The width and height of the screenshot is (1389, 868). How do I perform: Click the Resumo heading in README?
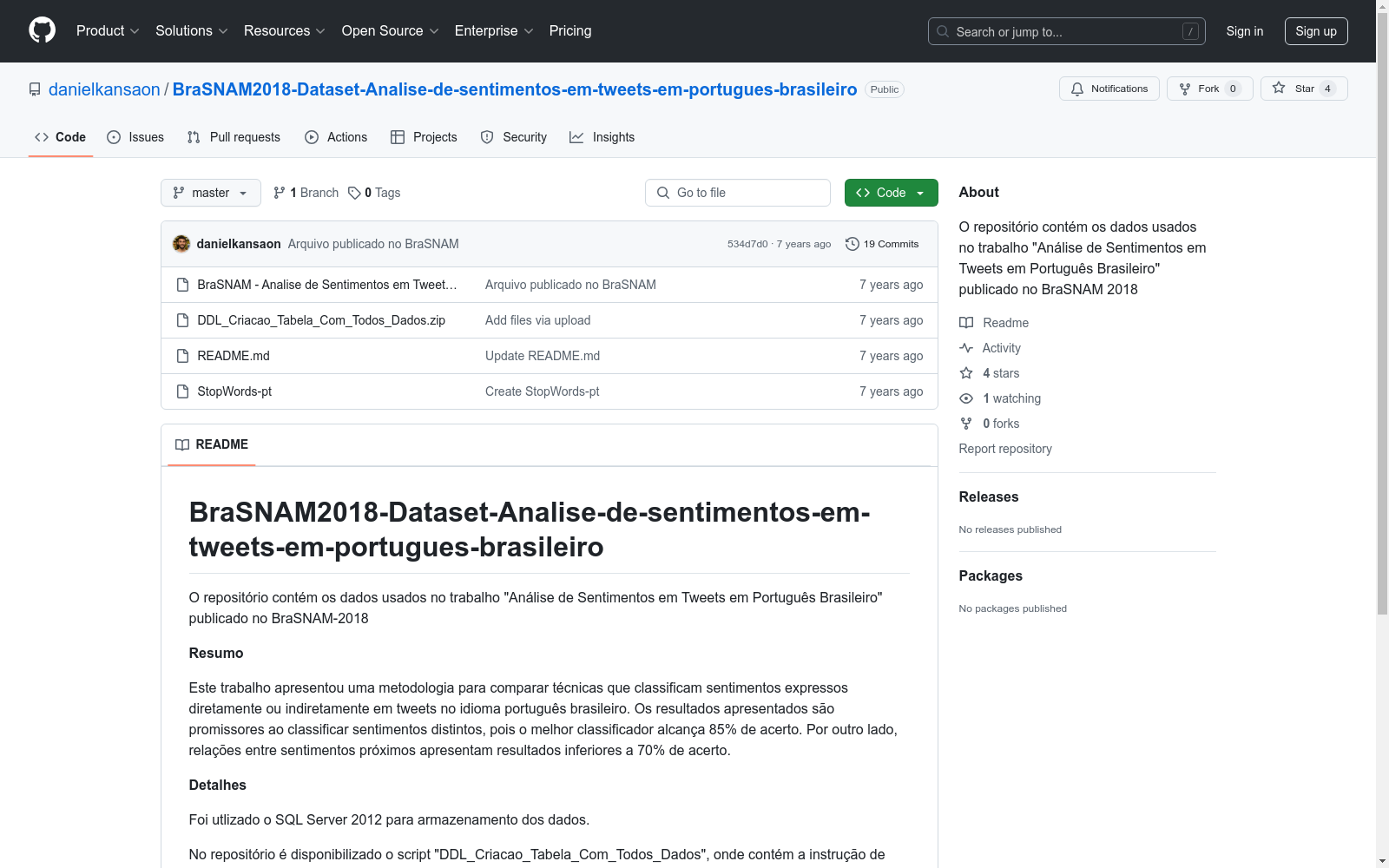tap(216, 654)
